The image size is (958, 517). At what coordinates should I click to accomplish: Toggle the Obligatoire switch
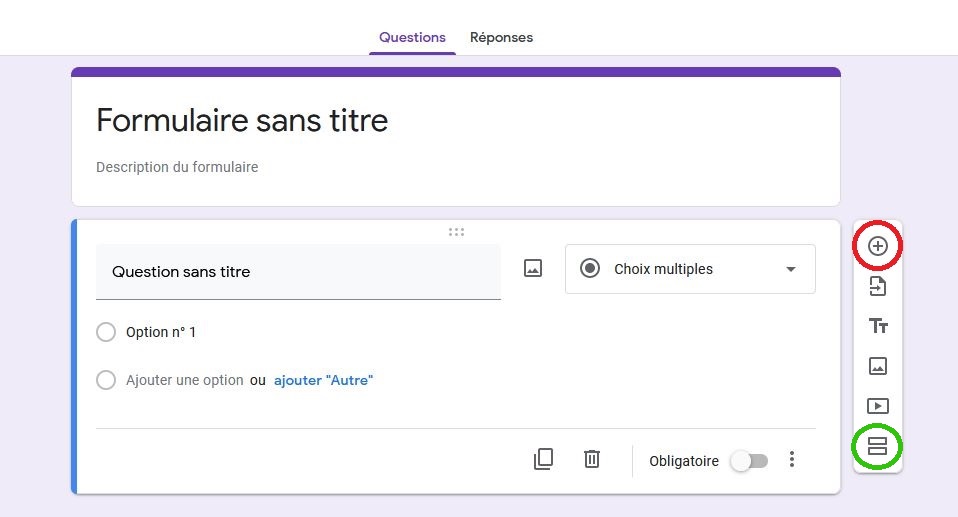pos(750,461)
